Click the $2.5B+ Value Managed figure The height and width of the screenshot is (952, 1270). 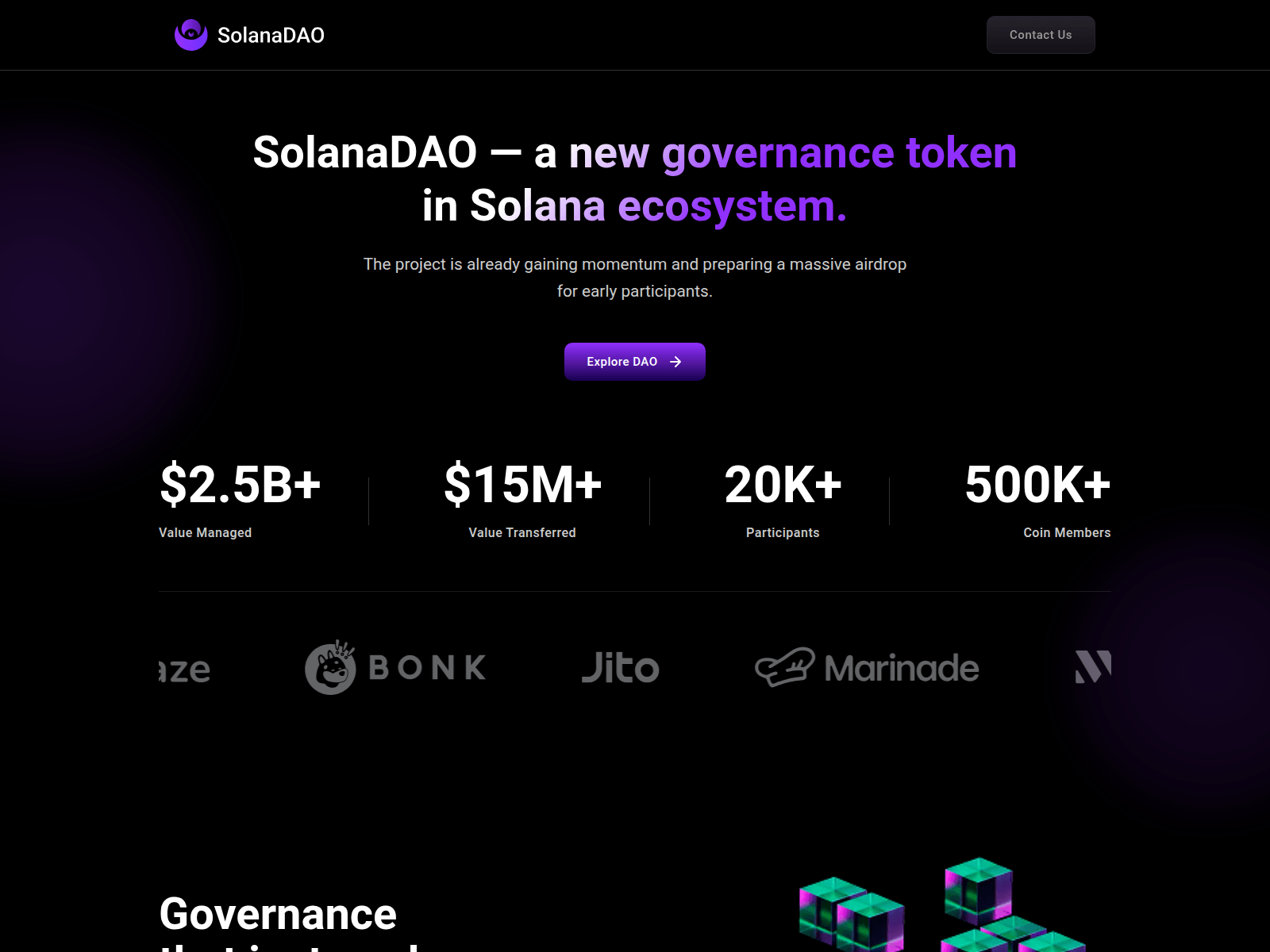coord(241,485)
